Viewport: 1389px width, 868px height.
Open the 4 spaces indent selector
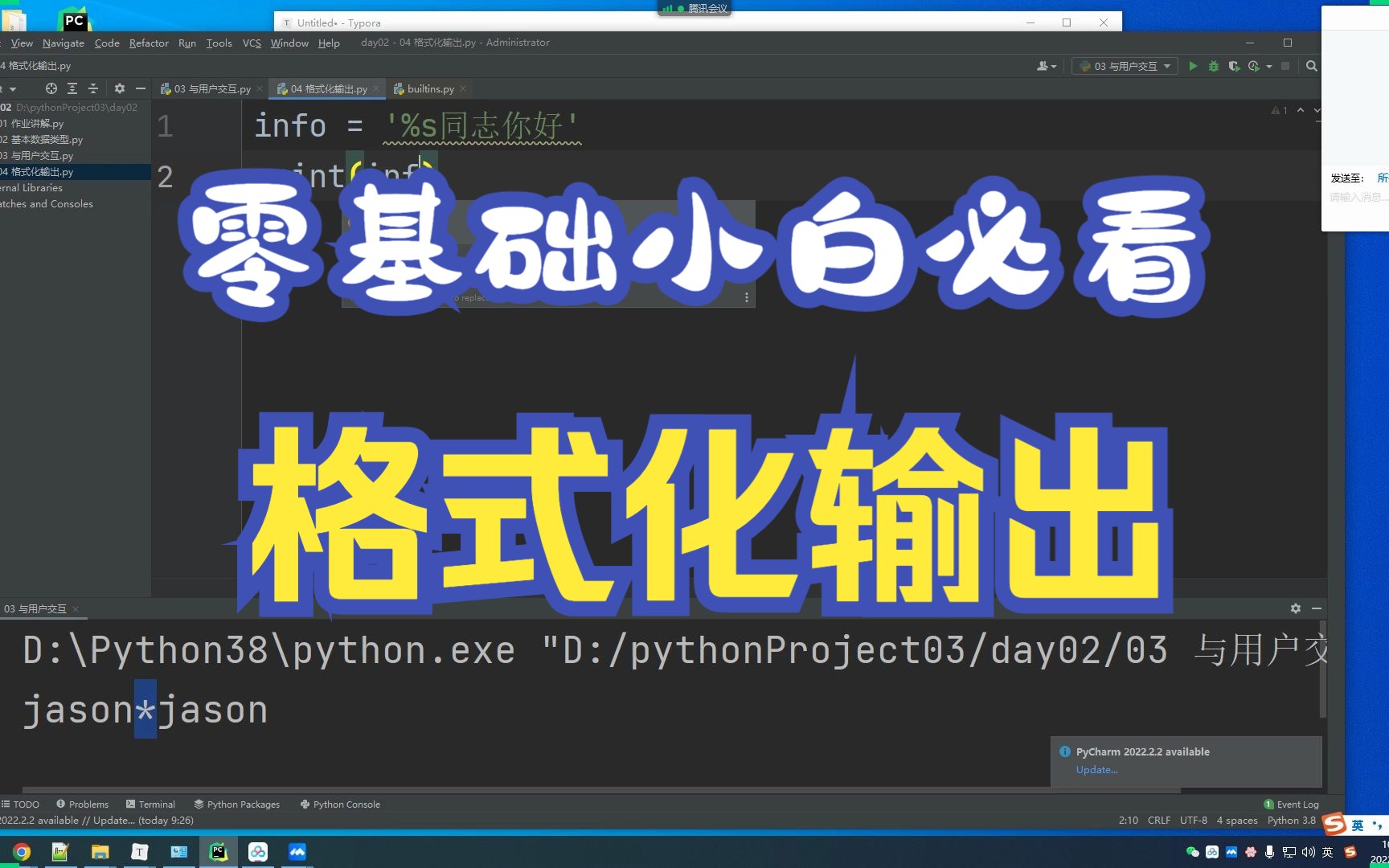[x=1237, y=821]
